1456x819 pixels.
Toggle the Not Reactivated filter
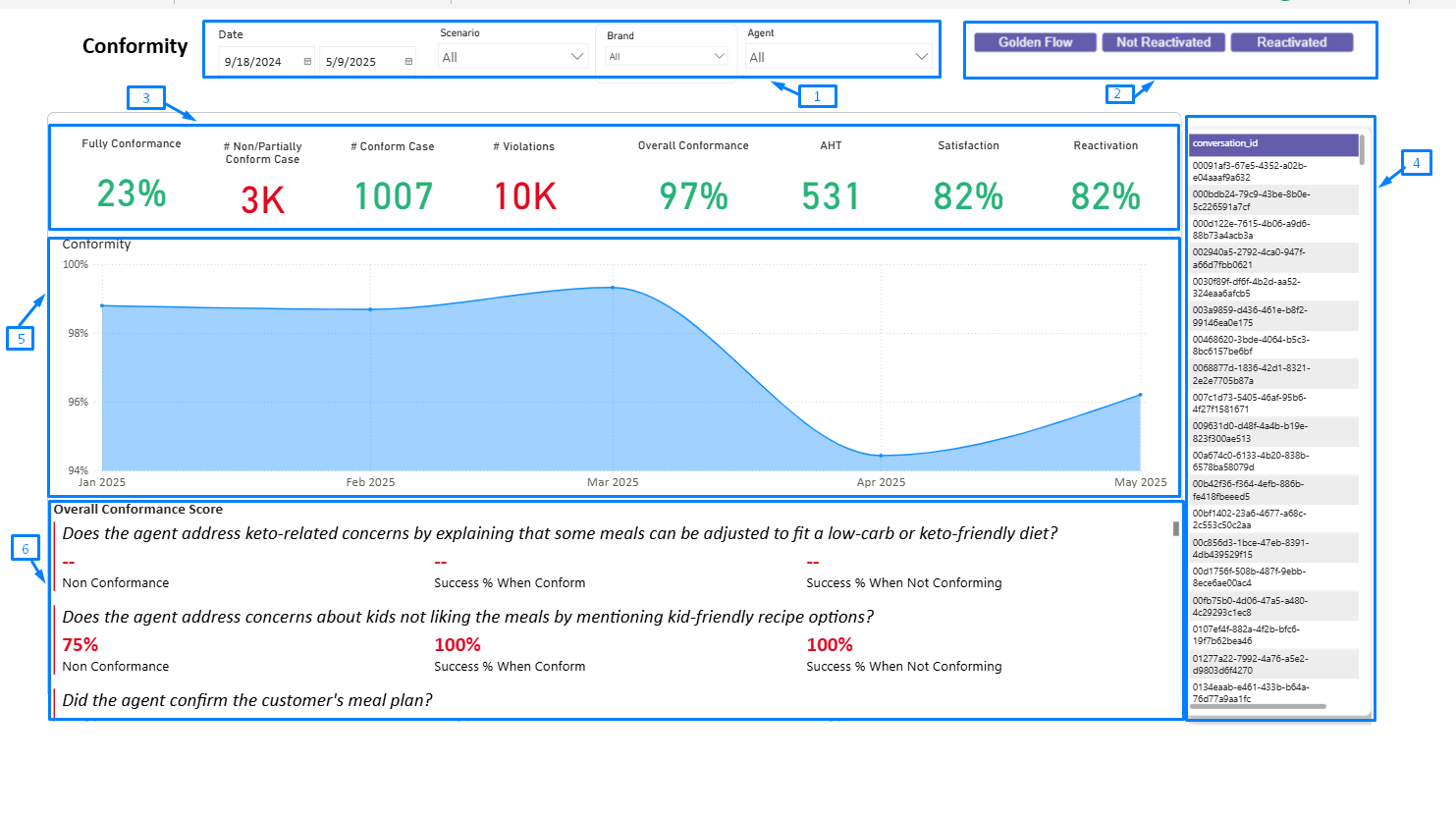click(x=1164, y=42)
